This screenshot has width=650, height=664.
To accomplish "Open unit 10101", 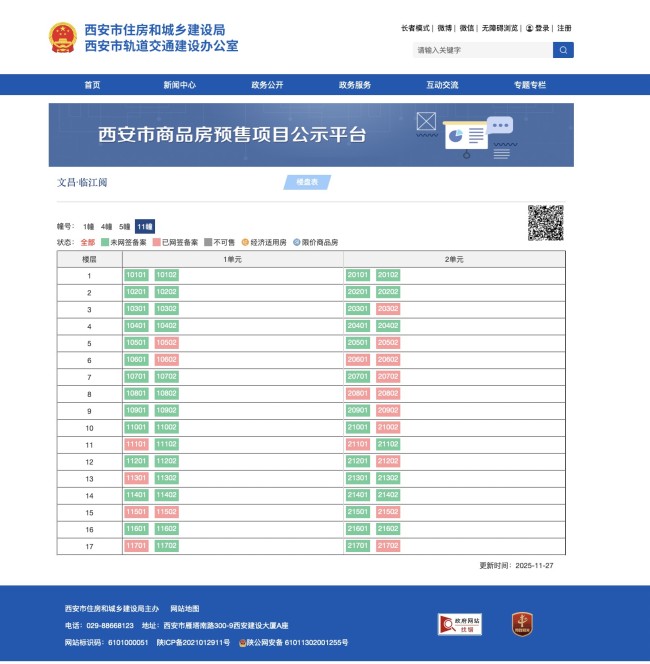I will point(136,275).
